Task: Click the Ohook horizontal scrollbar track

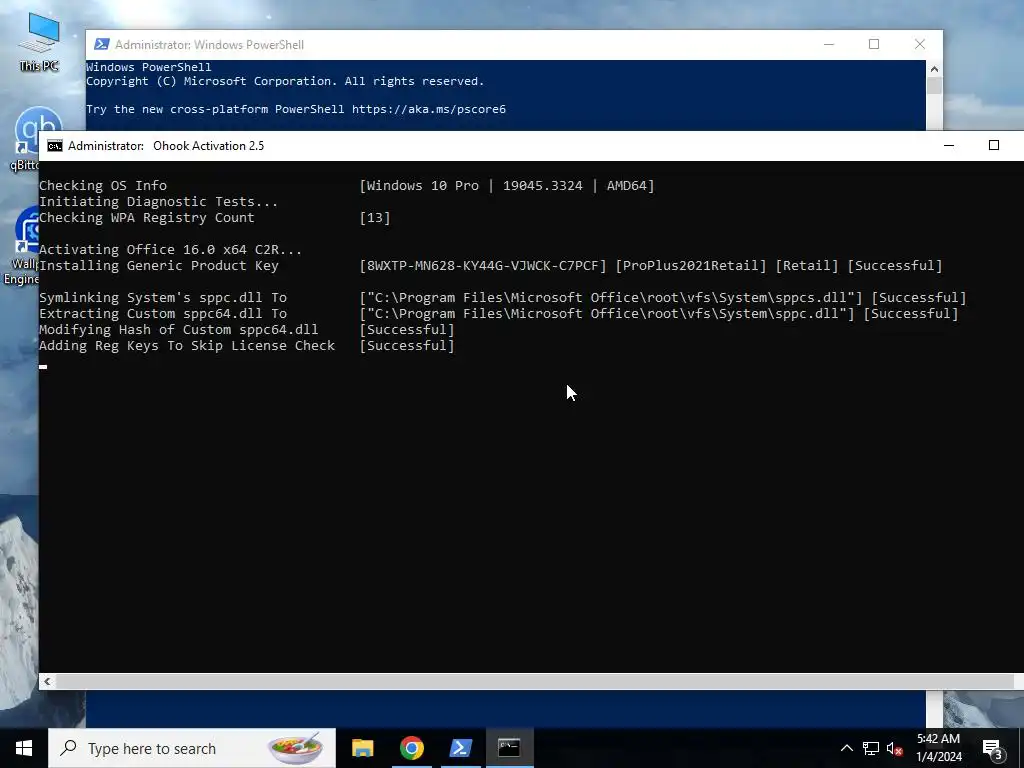Action: click(x=534, y=681)
